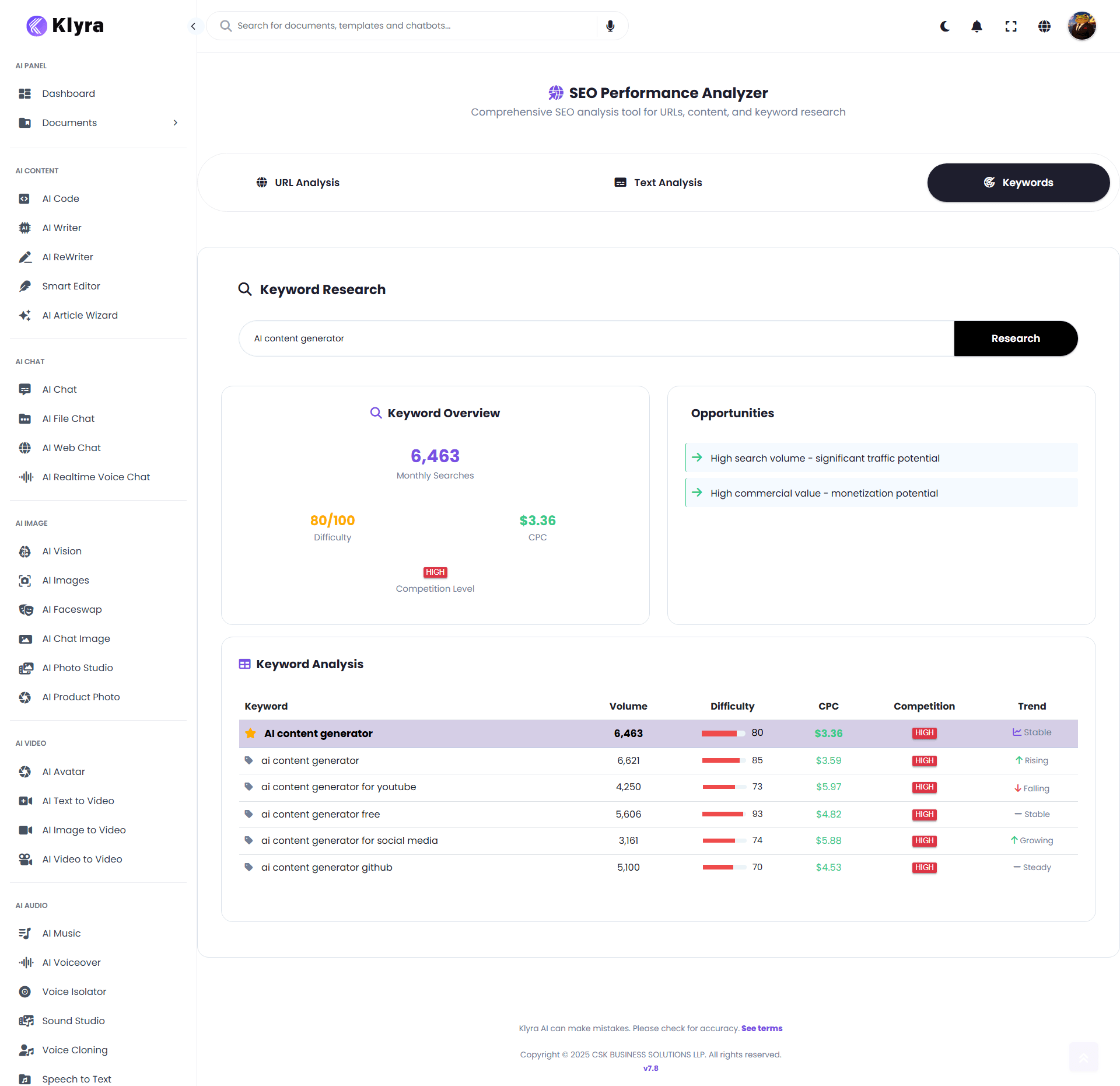Activate the voice search microphone
This screenshot has height=1086, width=1120.
[x=610, y=26]
